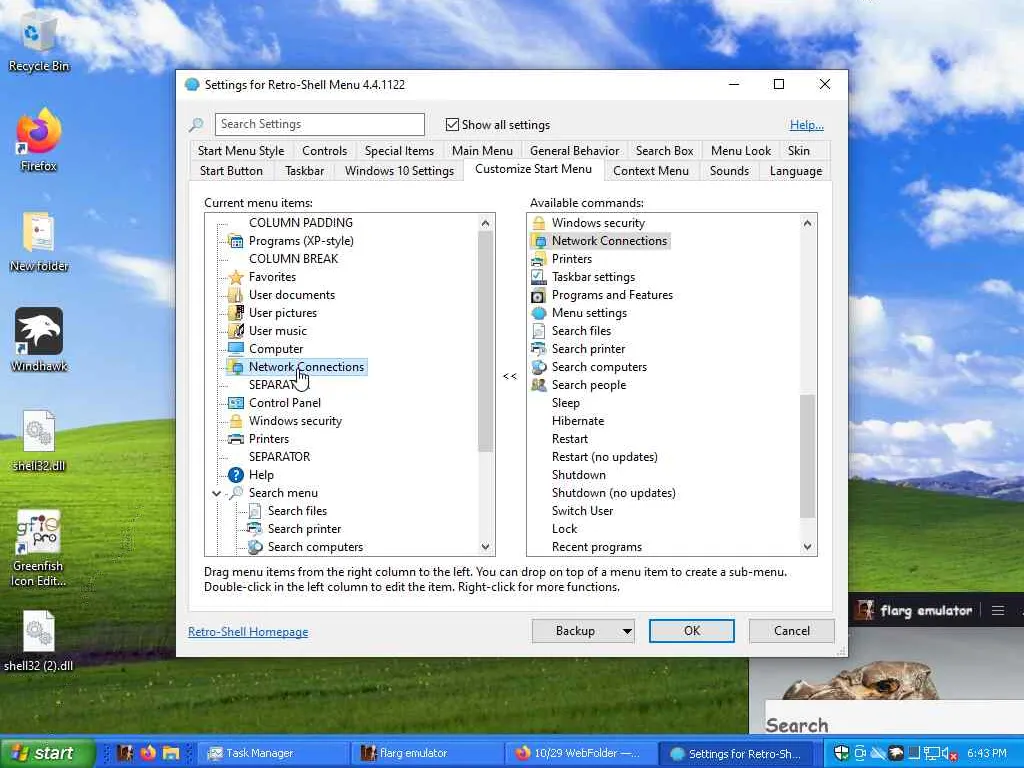Click the Available commands scrollbar thumb
Screen dimensions: 1024x768
tap(808, 456)
